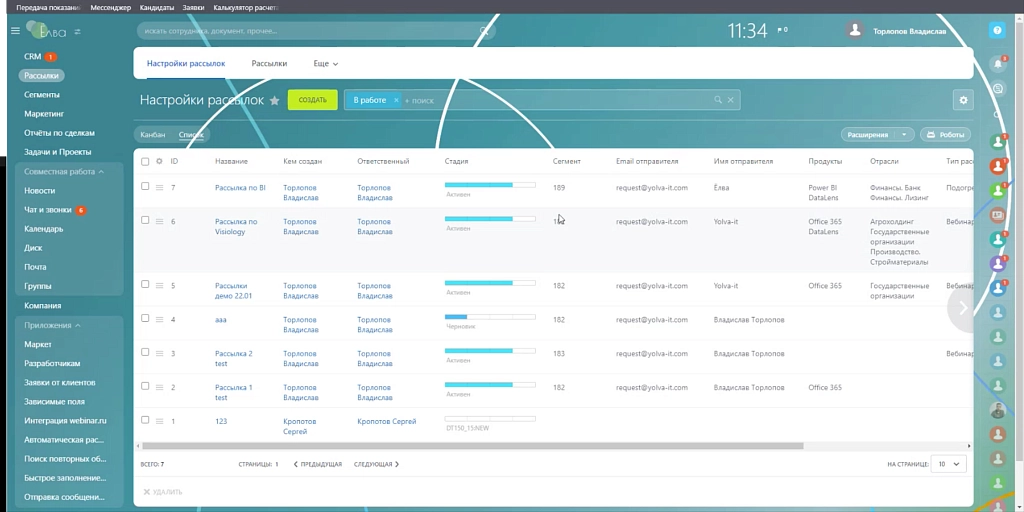Open the Рассылки tab

pos(269,64)
